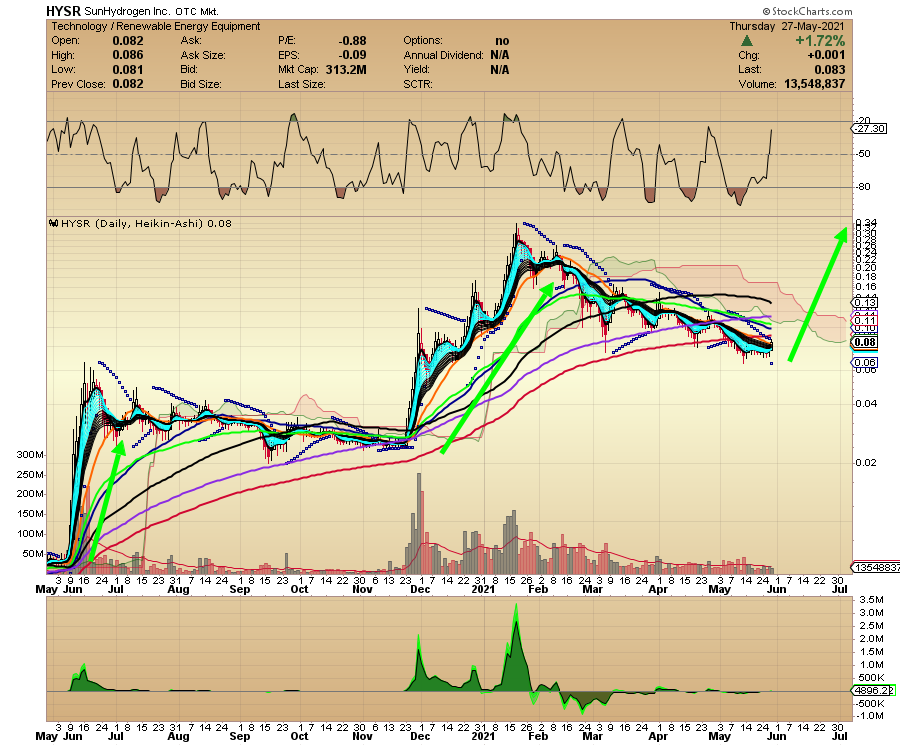
Task: Click the +1.72% percent change
Action: pyautogui.click(x=820, y=41)
